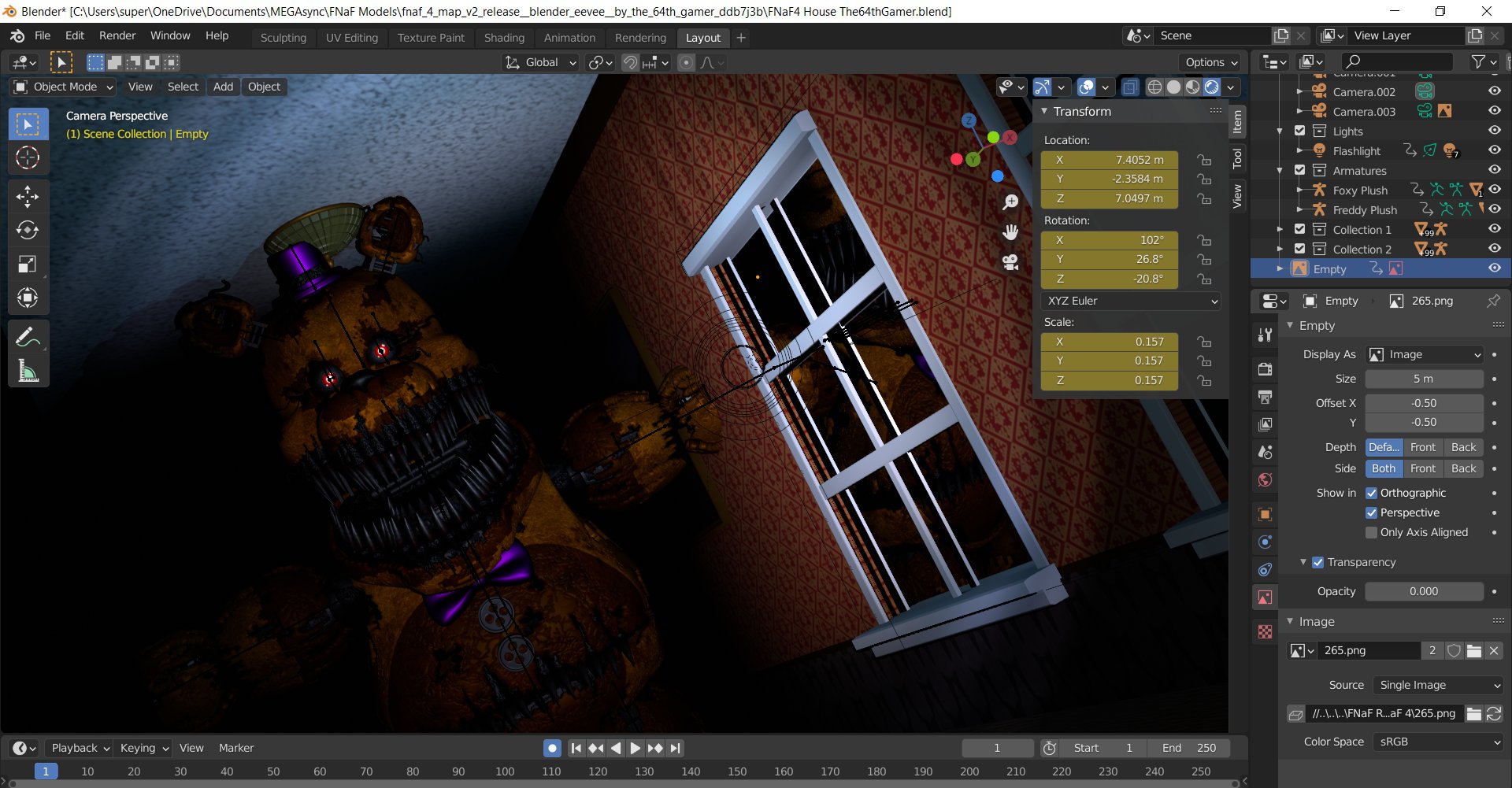The image size is (1512, 788).
Task: Open the Object Mode dropdown
Action: click(64, 87)
